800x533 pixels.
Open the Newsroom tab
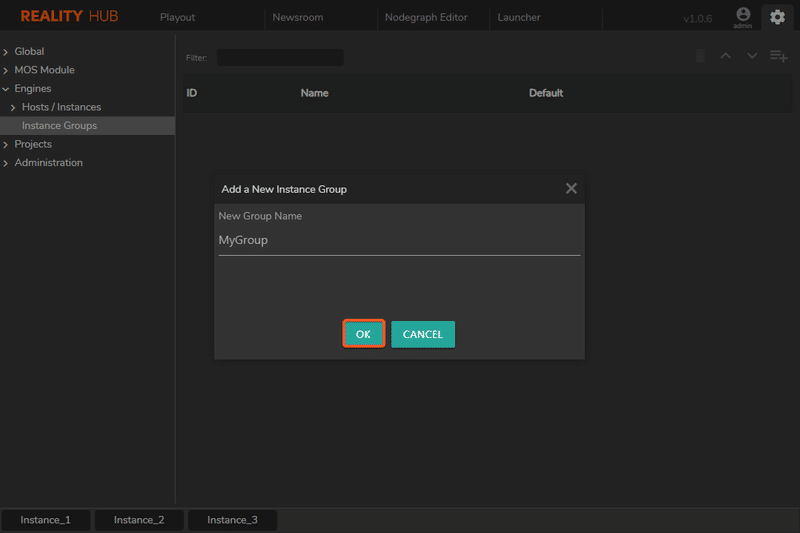coord(298,17)
